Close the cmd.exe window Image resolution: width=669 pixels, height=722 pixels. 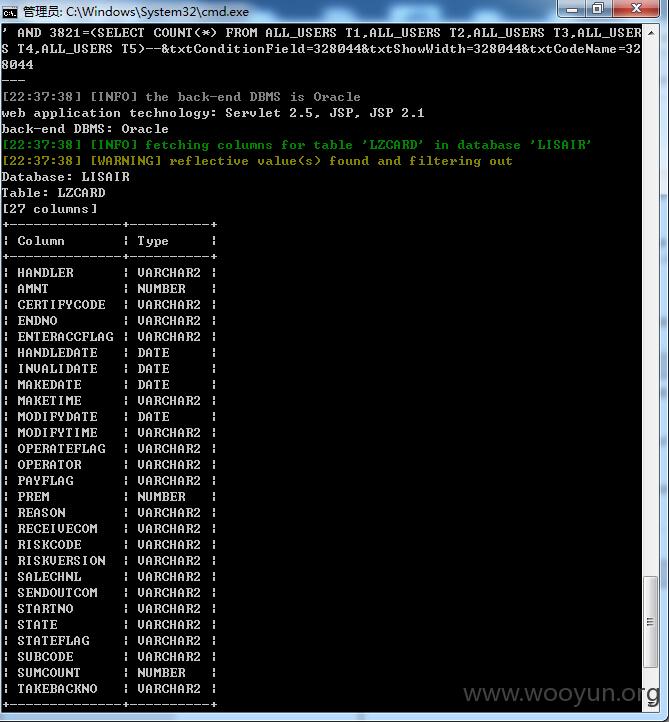point(637,9)
